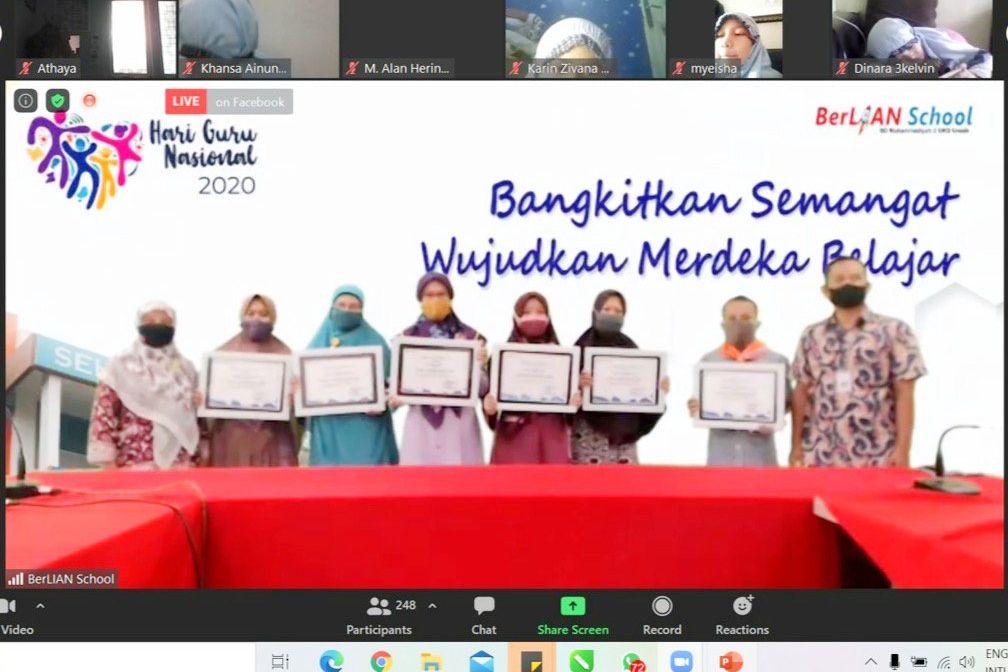The width and height of the screenshot is (1008, 672).
Task: Expand video settings arrow next to Video
Action: click(x=40, y=606)
